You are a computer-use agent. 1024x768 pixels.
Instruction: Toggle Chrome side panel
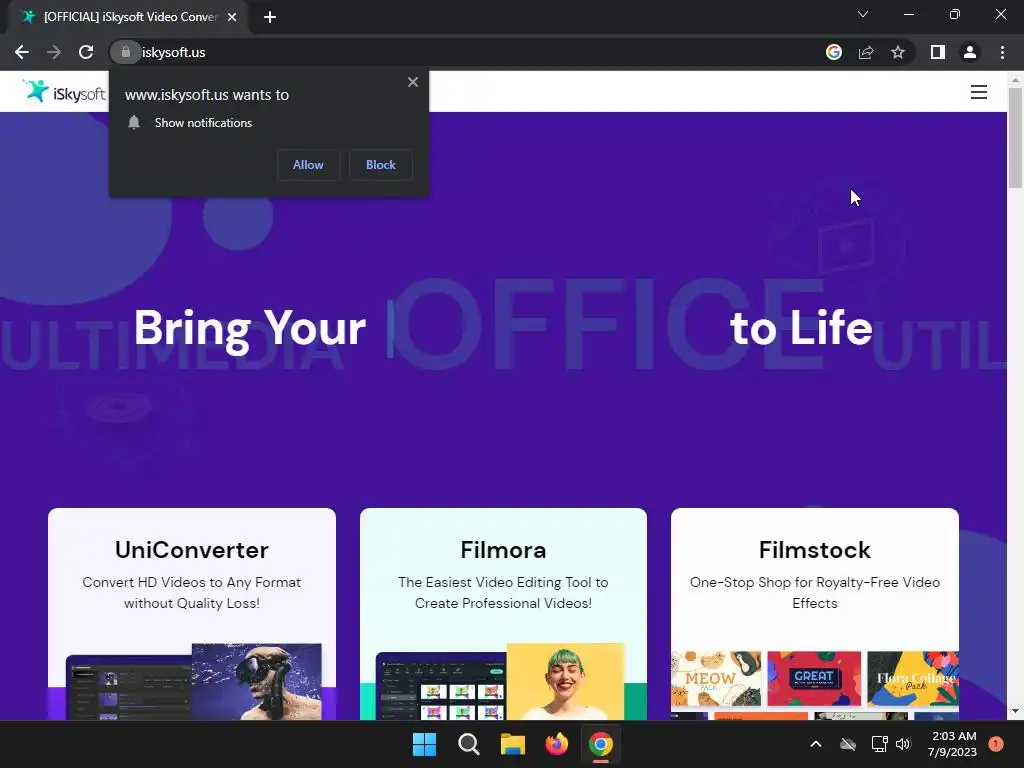[938, 52]
